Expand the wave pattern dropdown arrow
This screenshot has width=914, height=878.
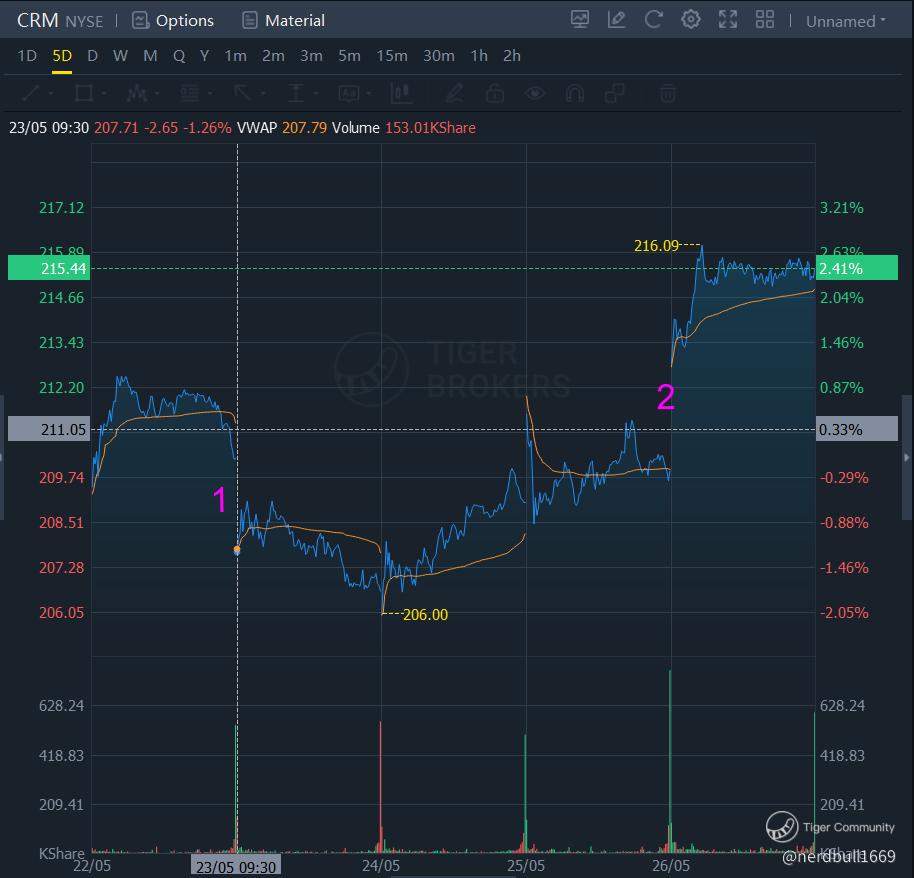(x=157, y=93)
